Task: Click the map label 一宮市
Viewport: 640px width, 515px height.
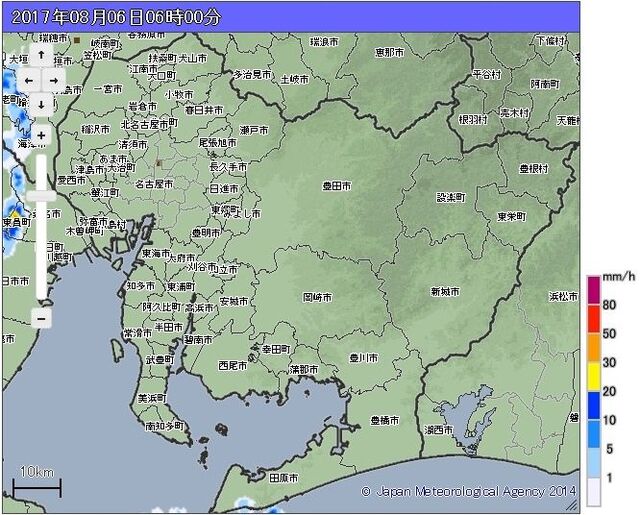Action: (x=108, y=89)
